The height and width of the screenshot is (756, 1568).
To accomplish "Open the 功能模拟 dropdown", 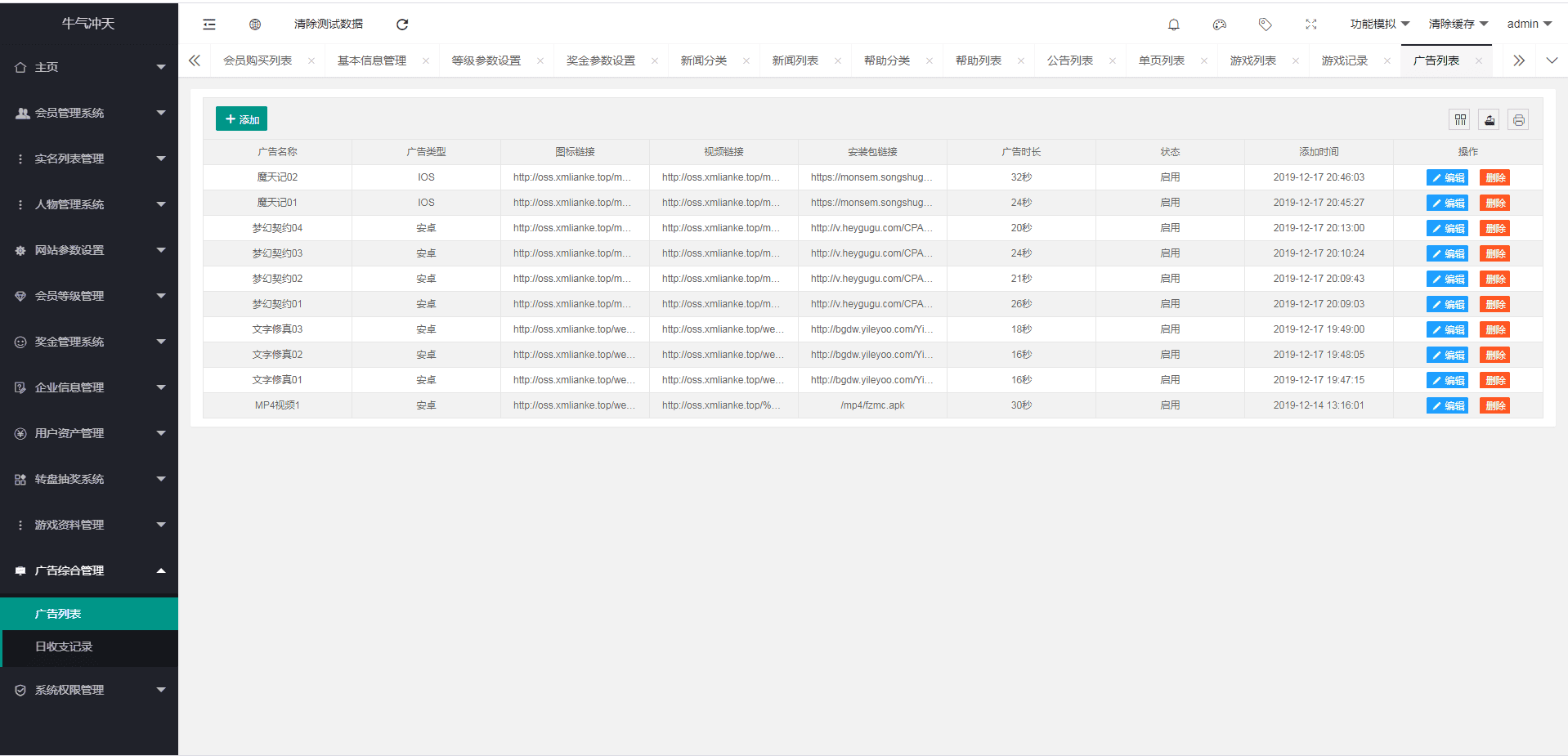I will pyautogui.click(x=1379, y=25).
